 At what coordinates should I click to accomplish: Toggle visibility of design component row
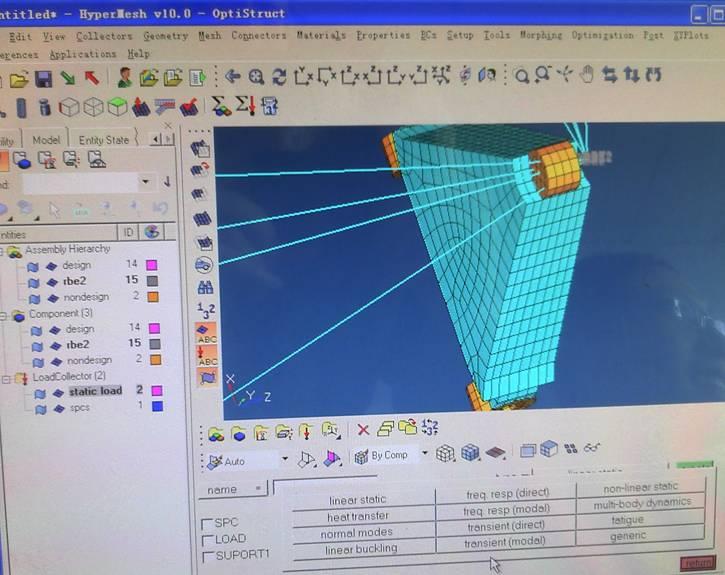point(36,330)
